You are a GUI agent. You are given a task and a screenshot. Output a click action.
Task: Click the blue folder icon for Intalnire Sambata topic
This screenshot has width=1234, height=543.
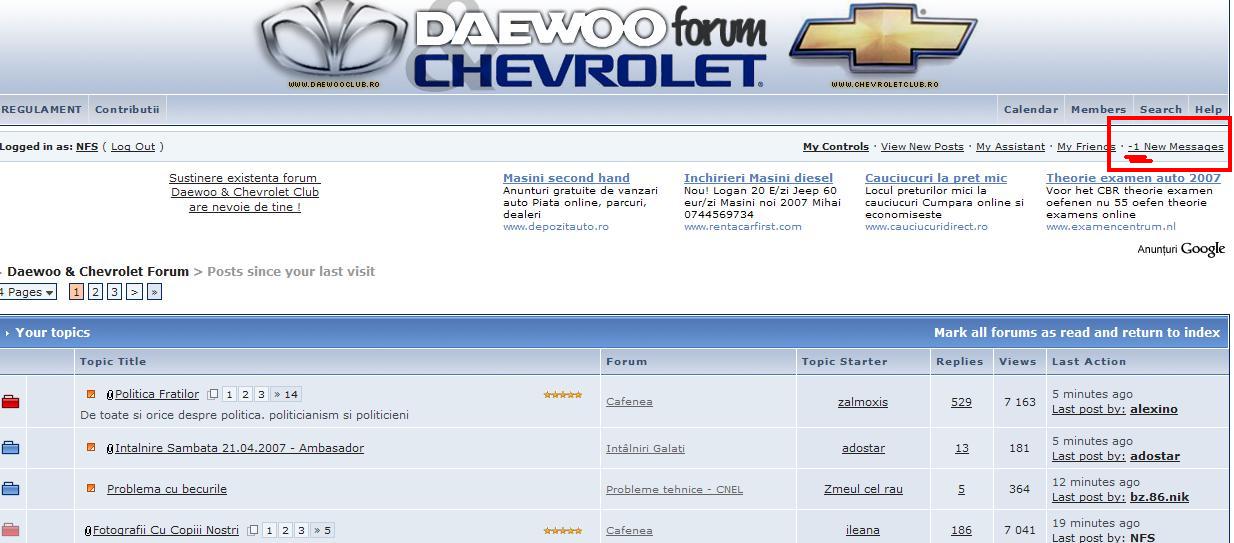click(x=10, y=448)
